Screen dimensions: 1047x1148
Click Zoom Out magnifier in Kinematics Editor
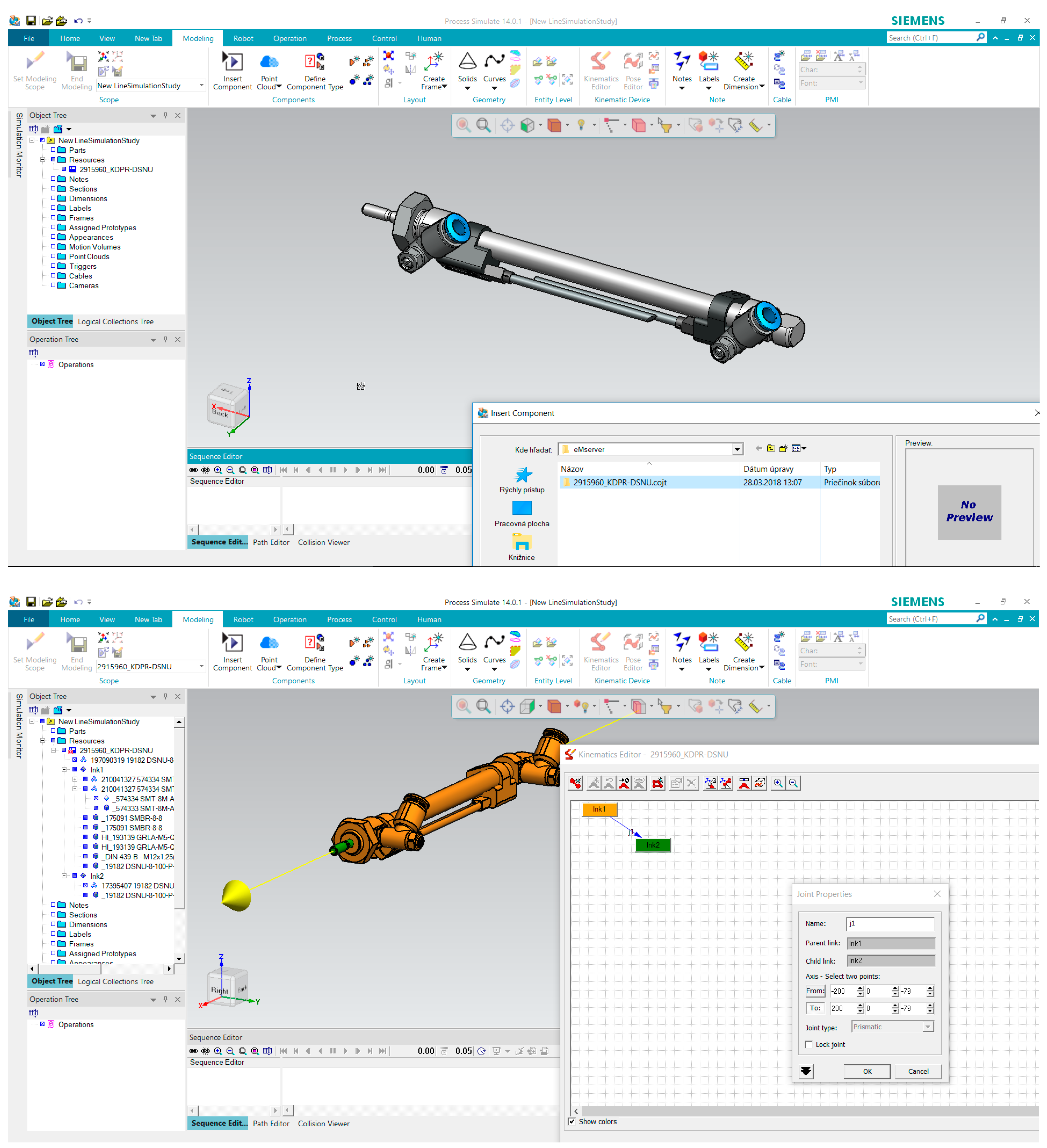tap(793, 783)
